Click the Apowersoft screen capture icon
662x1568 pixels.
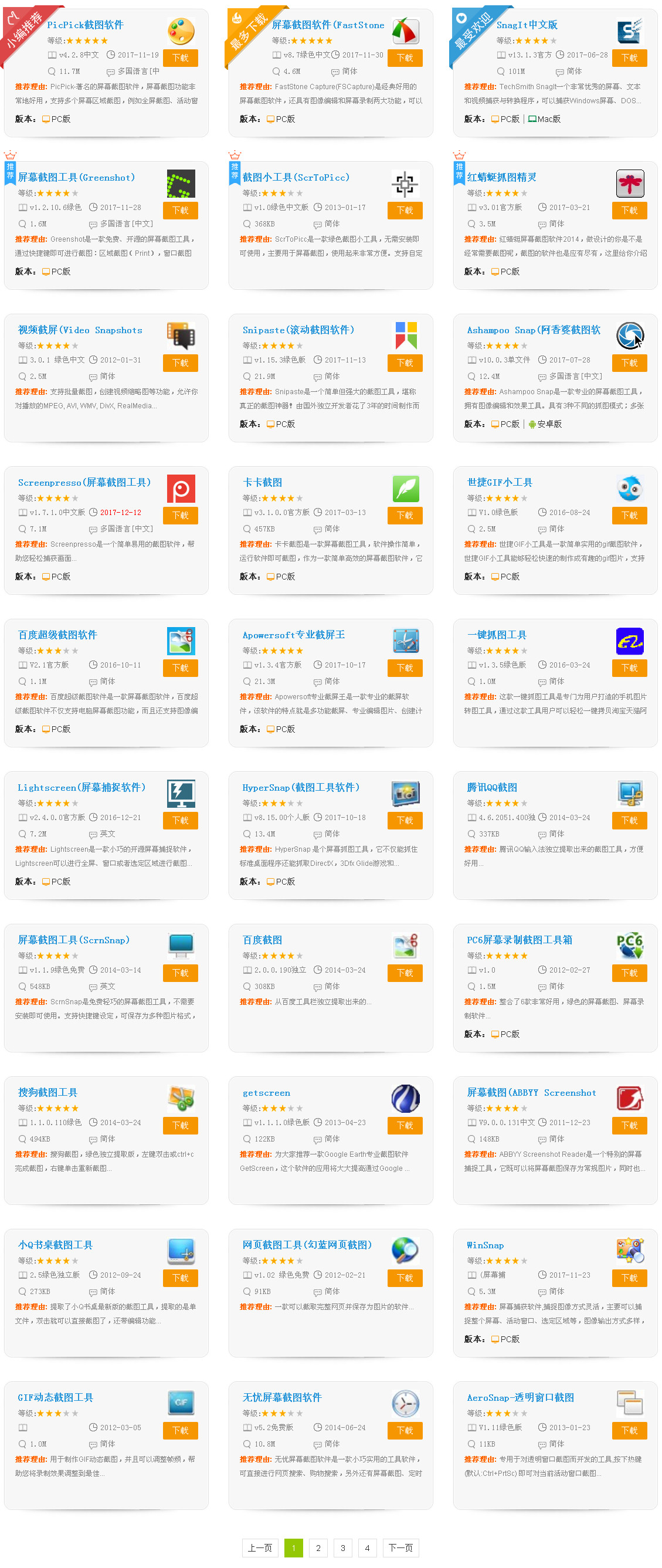pyautogui.click(x=405, y=642)
